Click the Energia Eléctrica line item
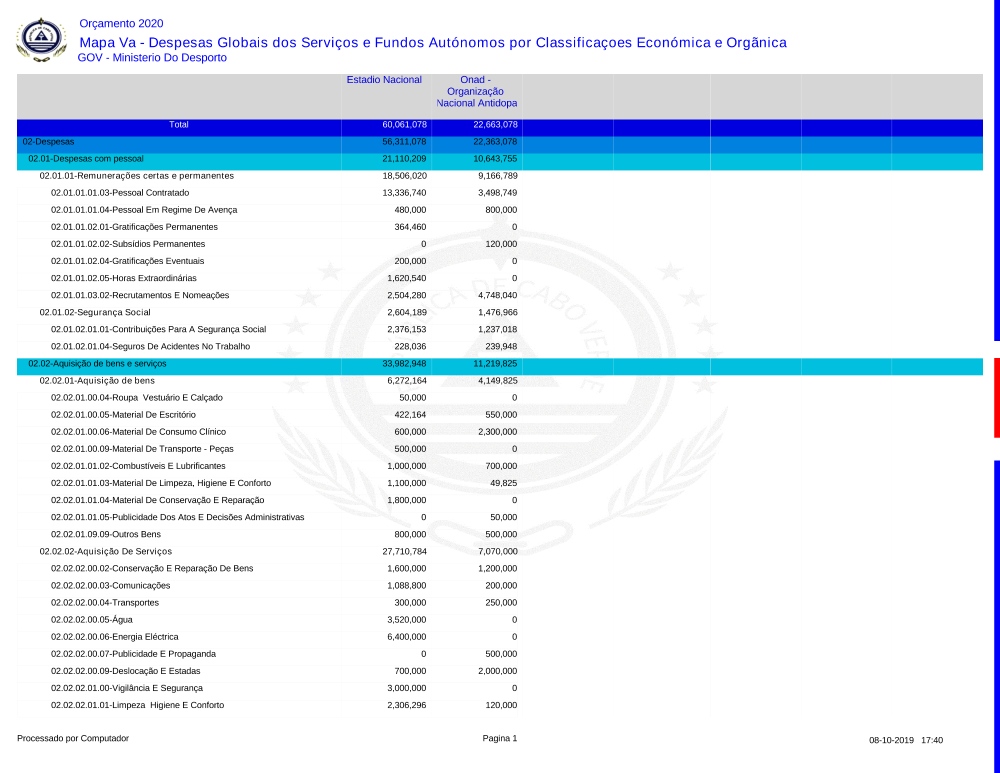Viewport: 1000px width, 773px height. click(x=115, y=637)
